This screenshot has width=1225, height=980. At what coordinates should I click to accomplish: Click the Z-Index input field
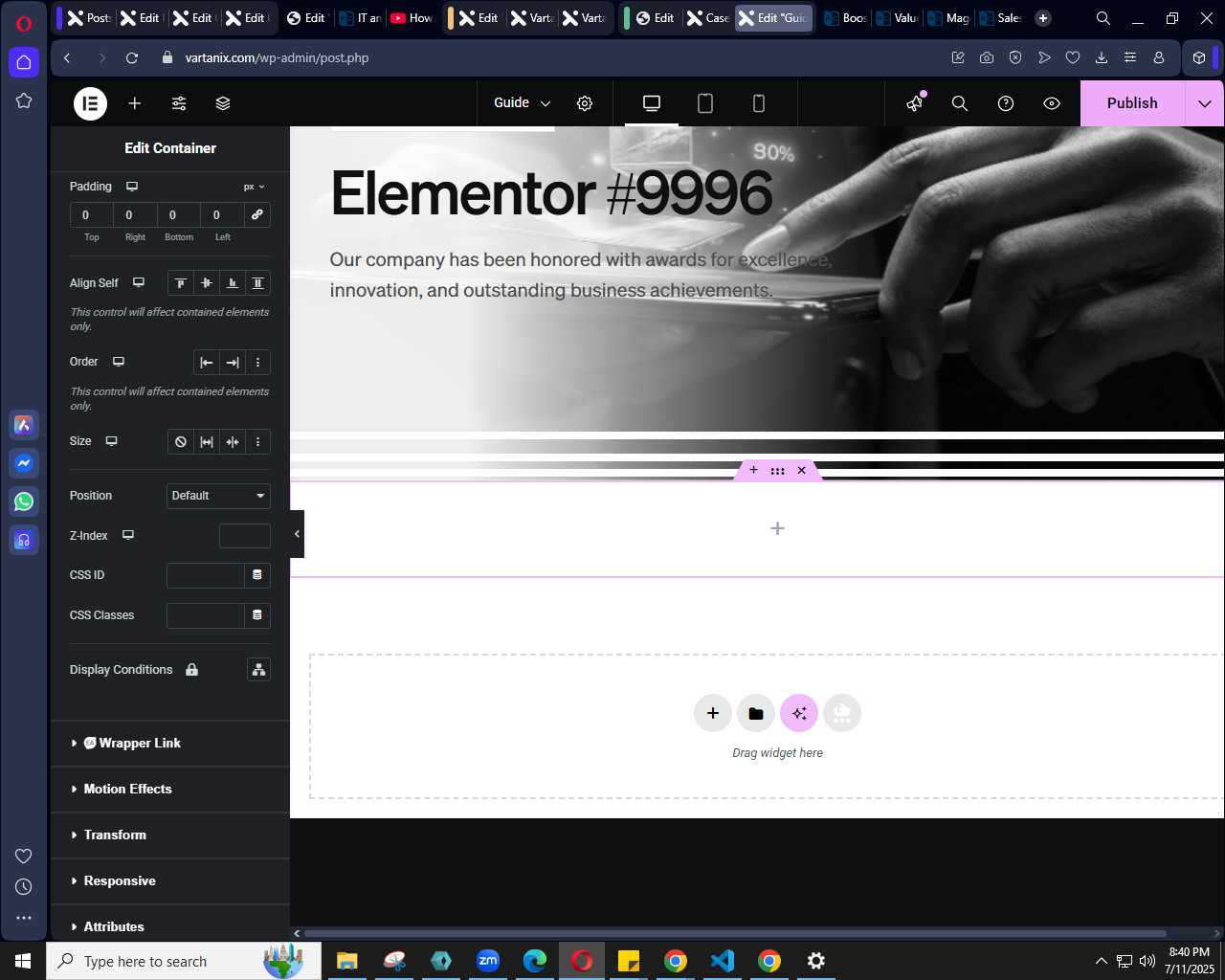[245, 536]
